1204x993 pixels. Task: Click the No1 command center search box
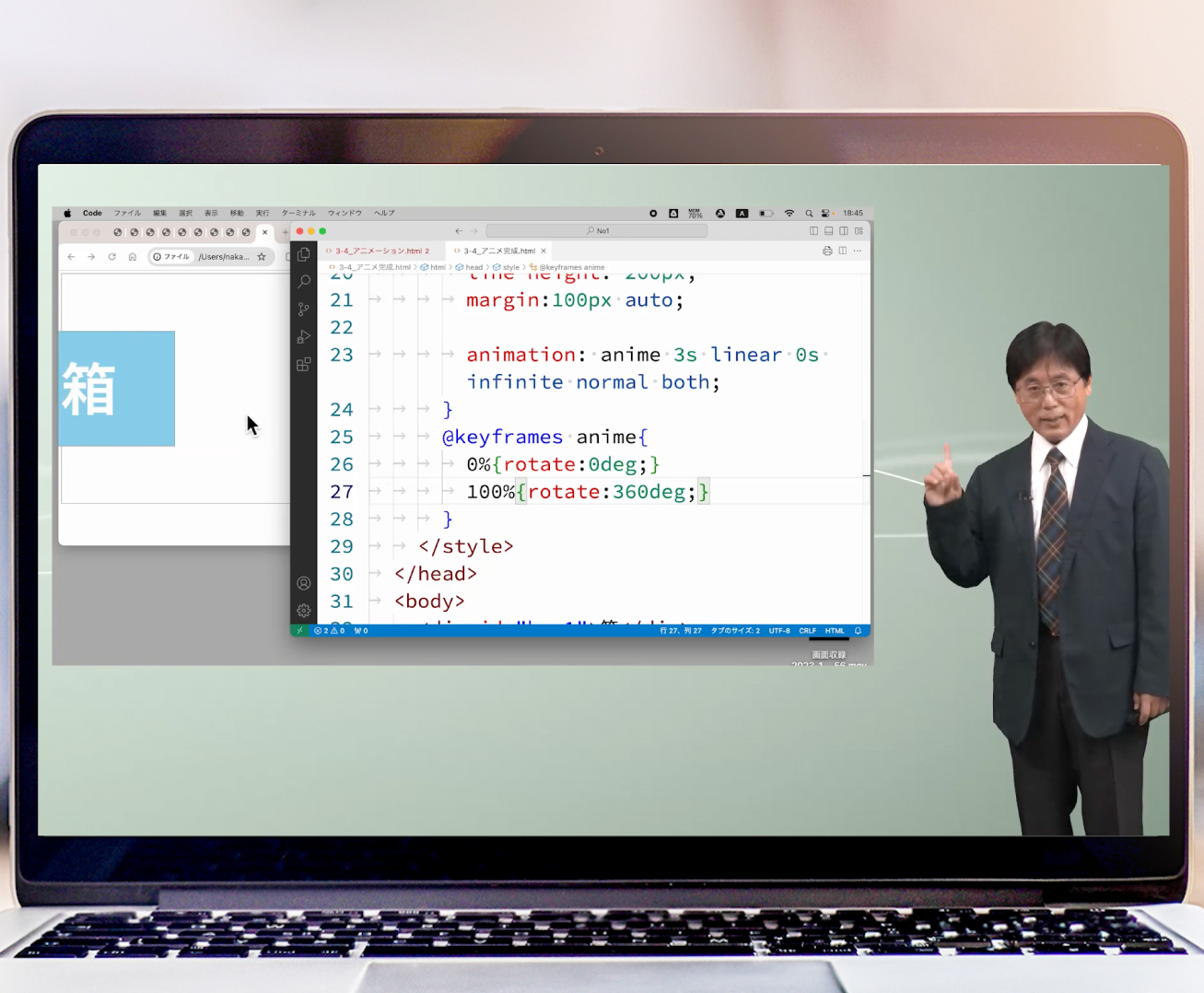coord(597,231)
